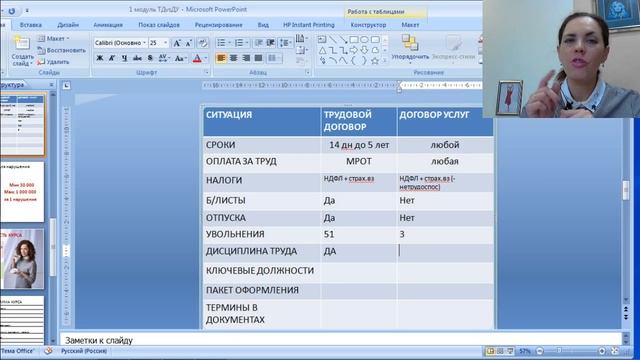Viewport: 640px width, 360px height.
Task: Switch to the Анимация tab
Action: [x=108, y=25]
